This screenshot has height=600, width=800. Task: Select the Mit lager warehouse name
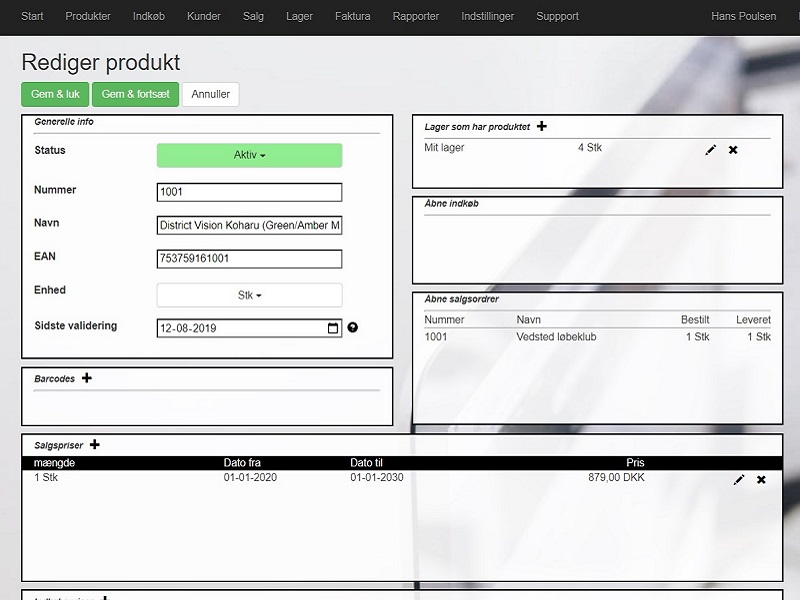click(x=444, y=147)
